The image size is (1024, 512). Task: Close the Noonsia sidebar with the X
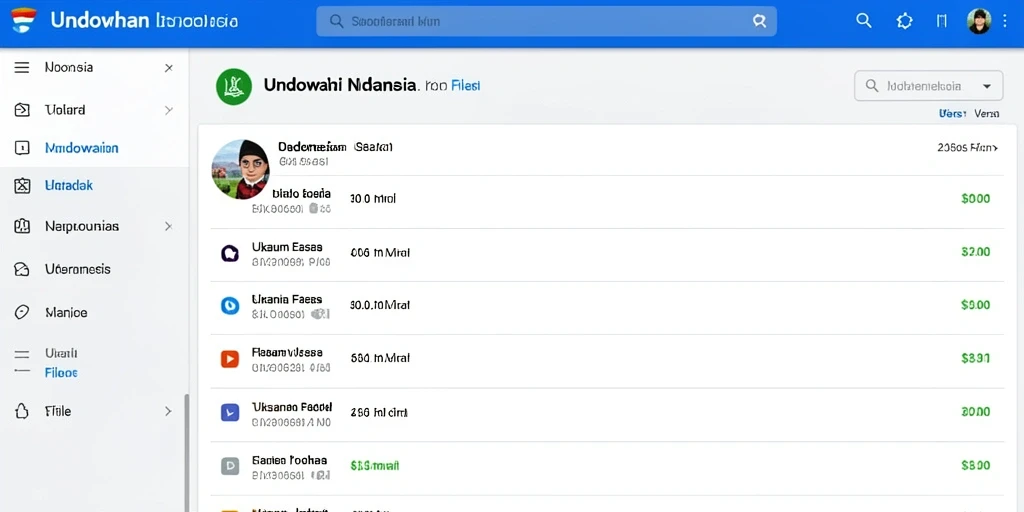click(x=168, y=67)
